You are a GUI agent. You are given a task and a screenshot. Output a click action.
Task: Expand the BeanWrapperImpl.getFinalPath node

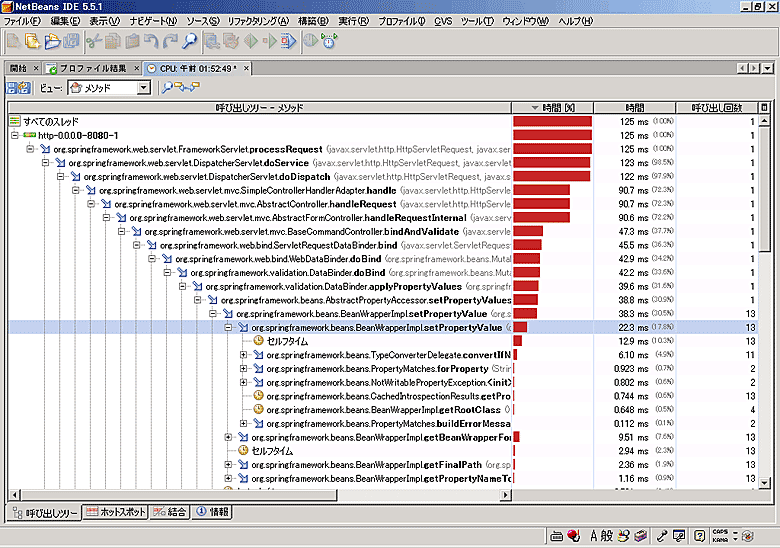point(228,464)
